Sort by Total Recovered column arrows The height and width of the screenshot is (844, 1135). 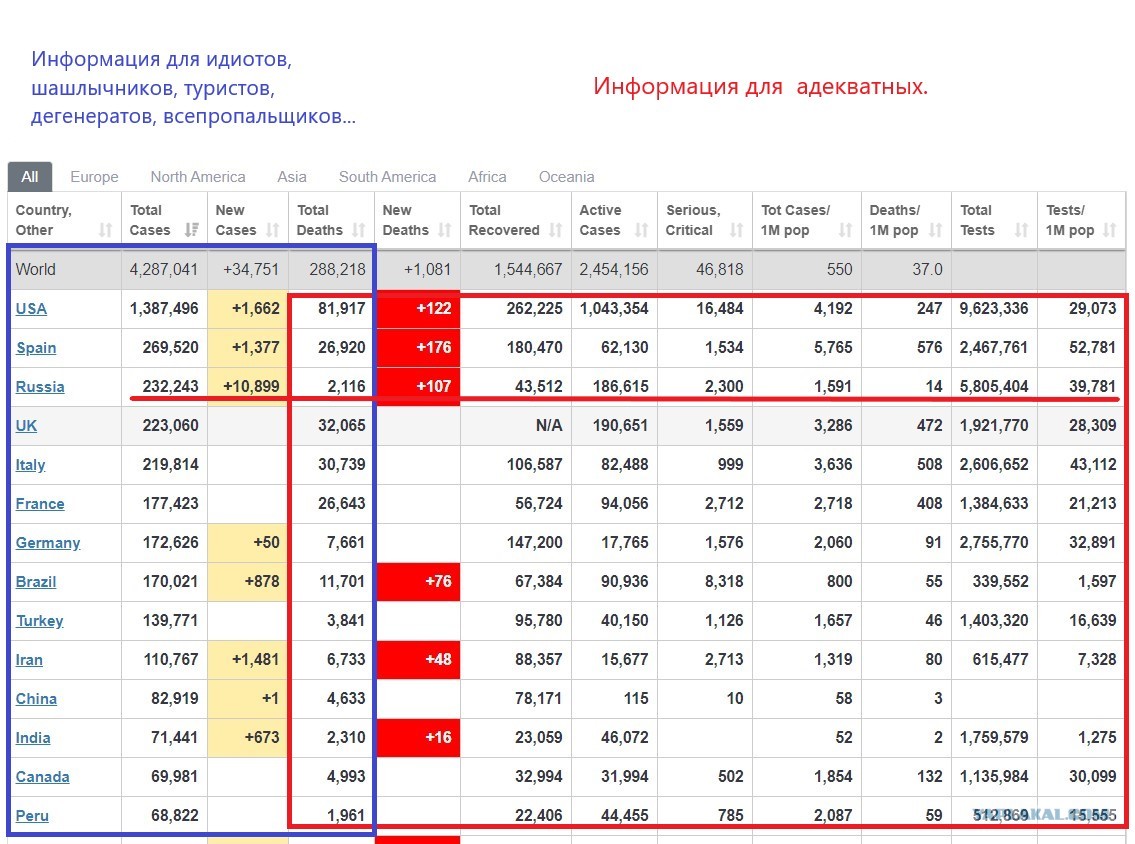click(x=556, y=230)
